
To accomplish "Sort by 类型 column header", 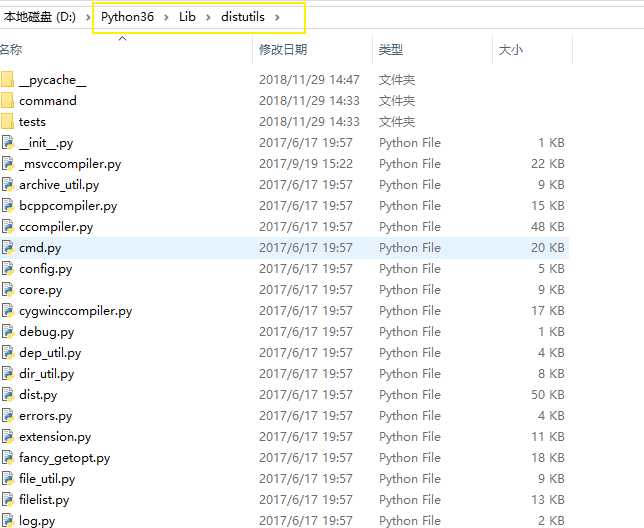I will click(391, 50).
